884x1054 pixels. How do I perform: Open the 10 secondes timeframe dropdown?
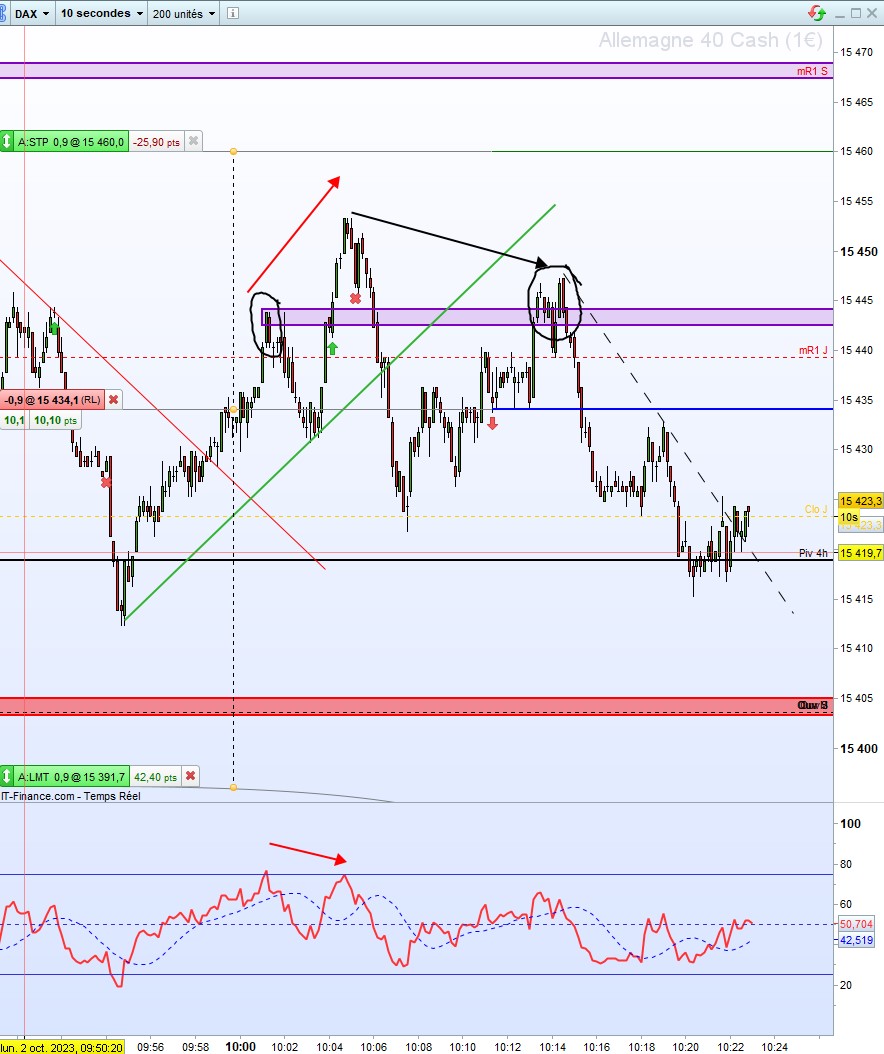(102, 13)
